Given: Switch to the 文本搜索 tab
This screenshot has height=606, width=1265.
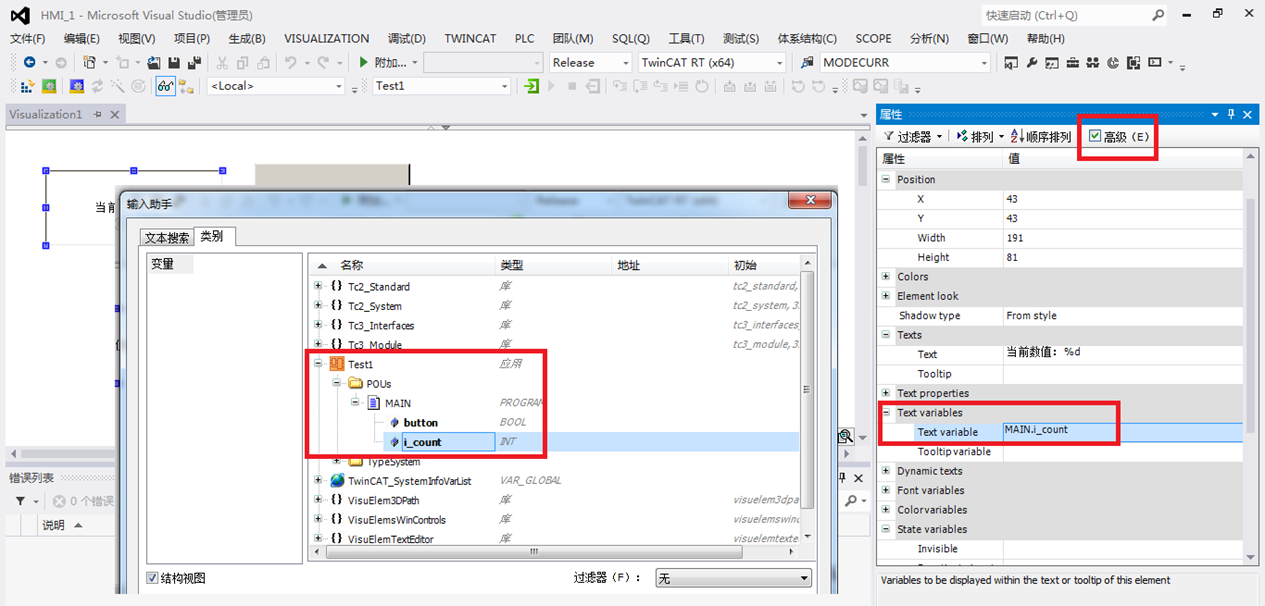Looking at the screenshot, I should tap(166, 237).
